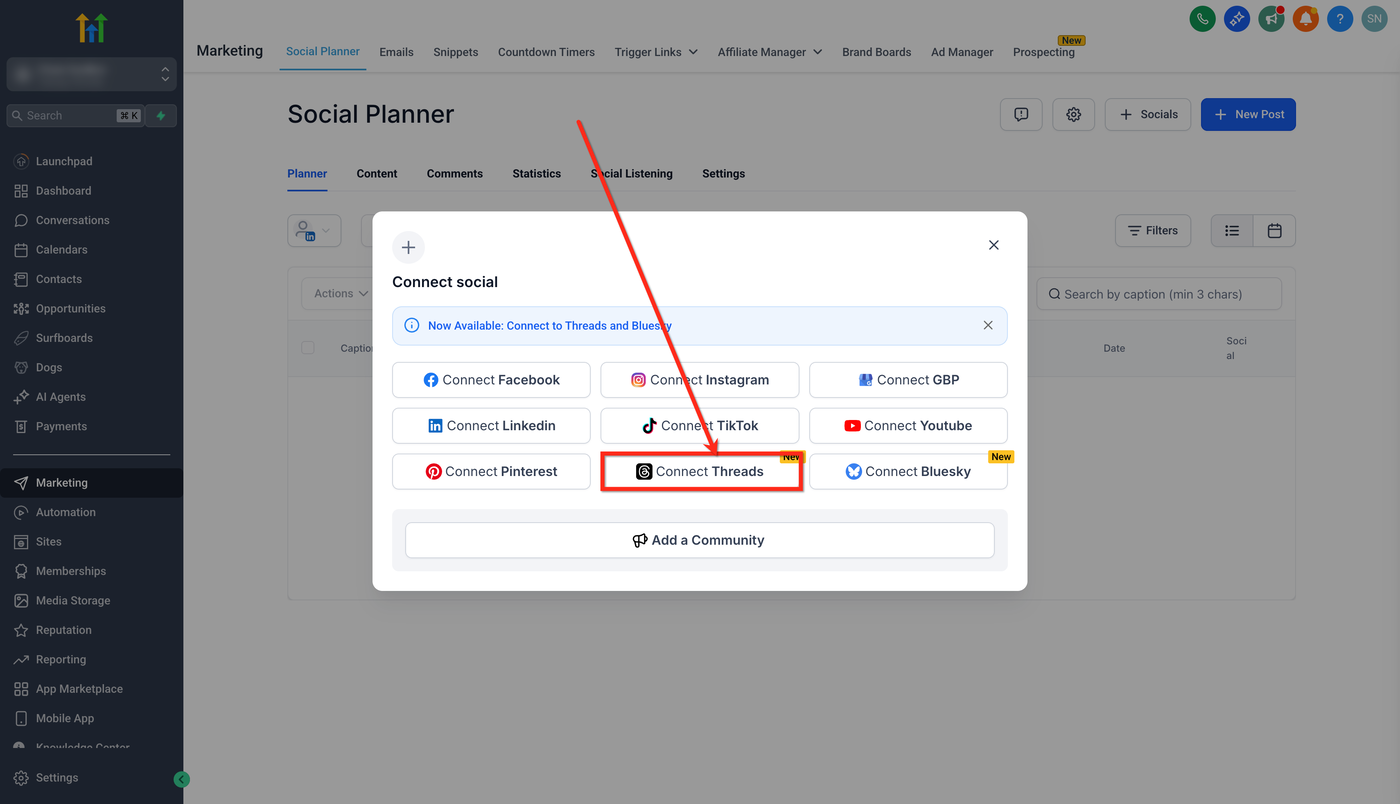Click the New Post button
This screenshot has width=1400, height=804.
click(x=1248, y=114)
